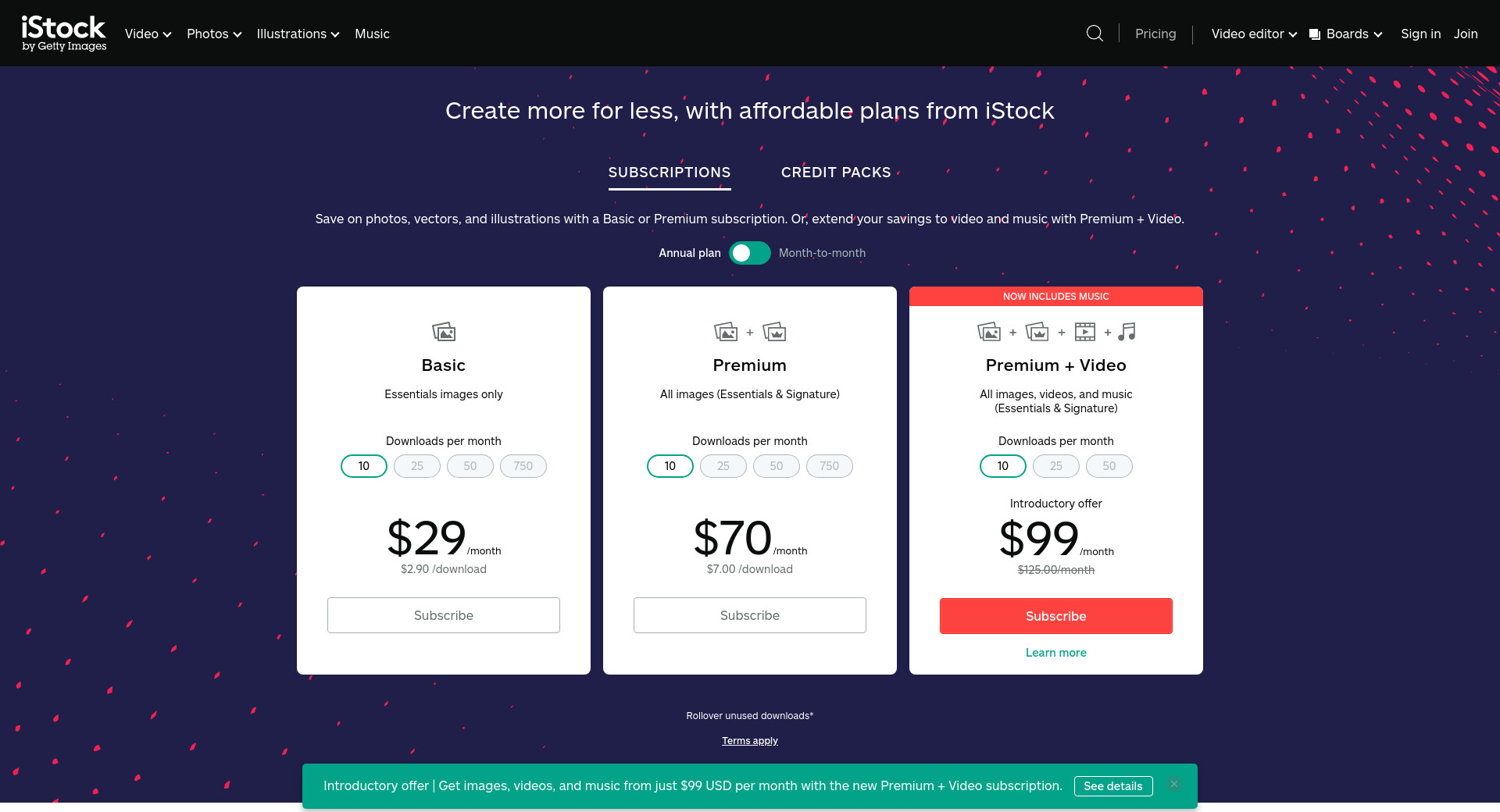
Task: Click the Boards icon in the header
Action: [x=1315, y=34]
